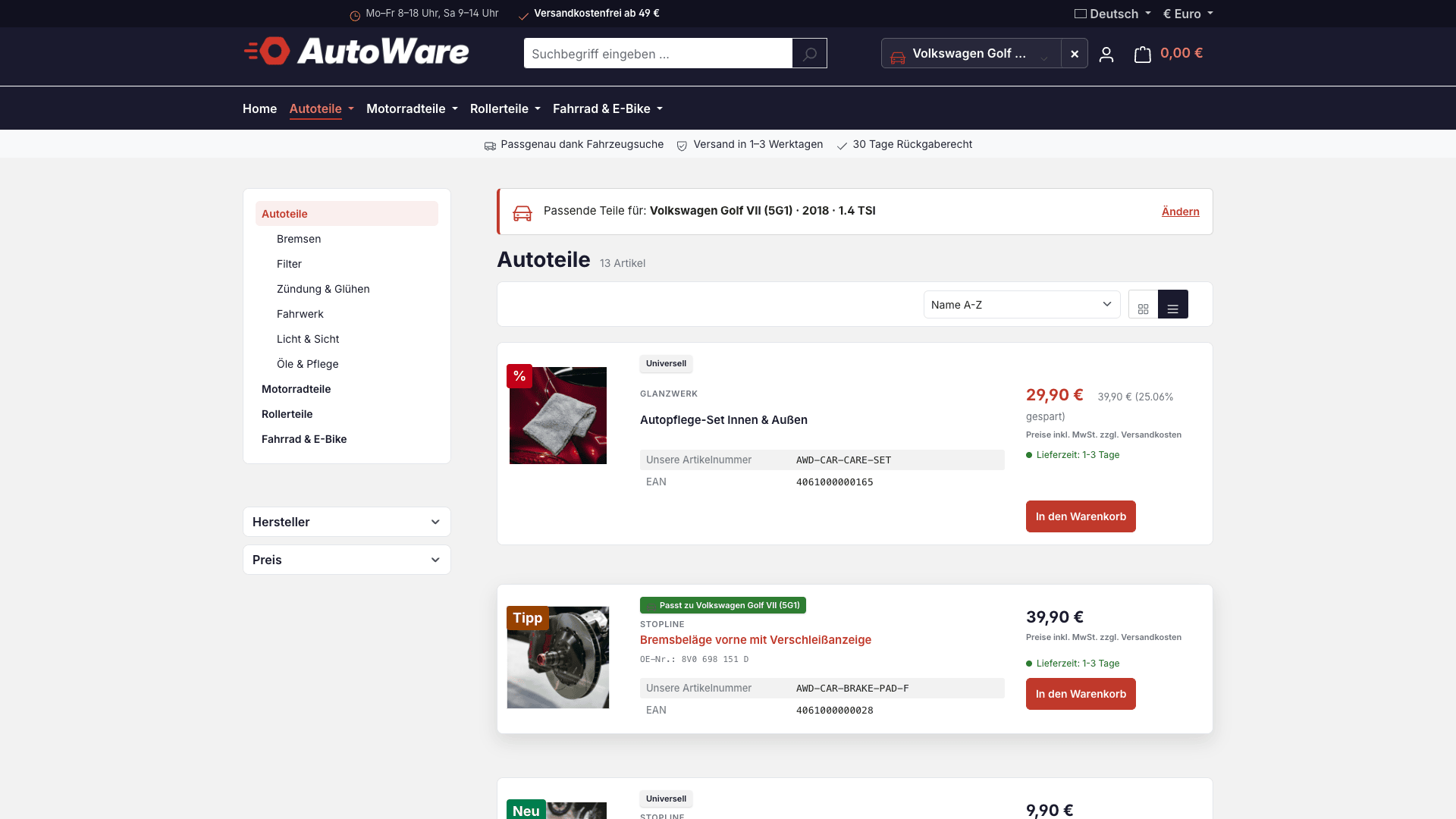Open the Euro currency dropdown
Screen dimensions: 1456x819
click(x=1188, y=14)
